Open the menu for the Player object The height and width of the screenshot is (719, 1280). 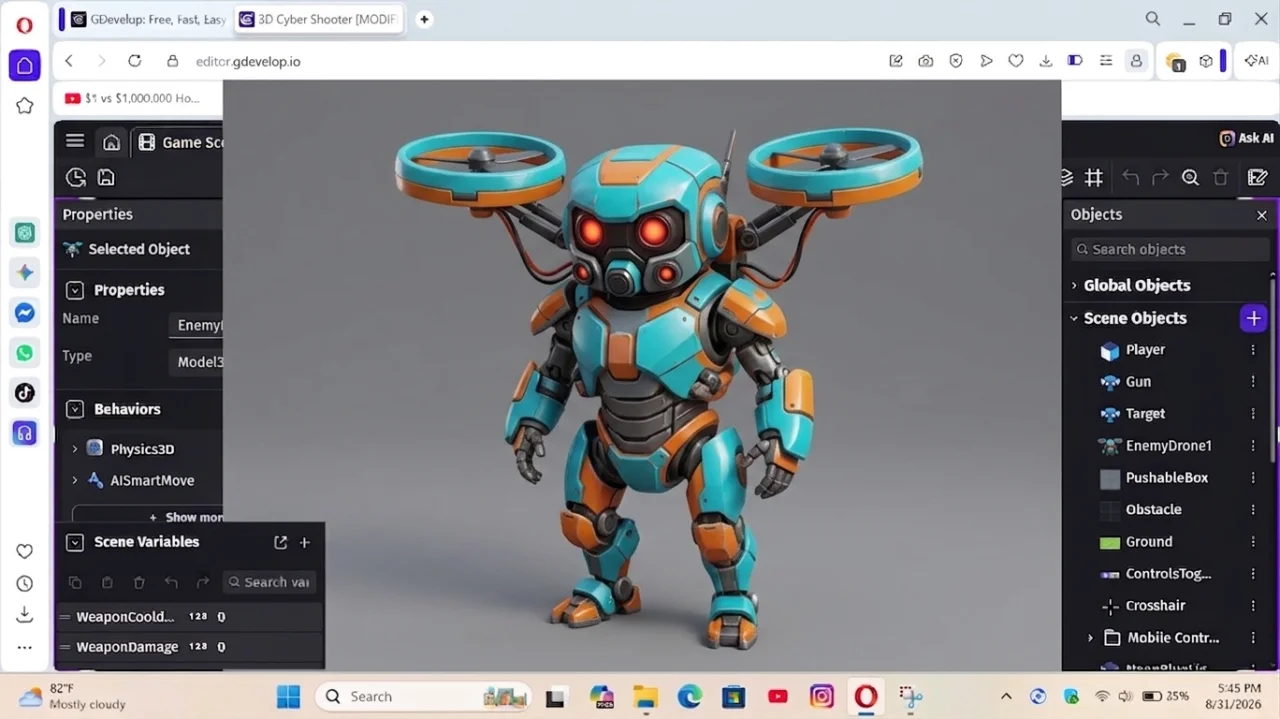coord(1253,350)
